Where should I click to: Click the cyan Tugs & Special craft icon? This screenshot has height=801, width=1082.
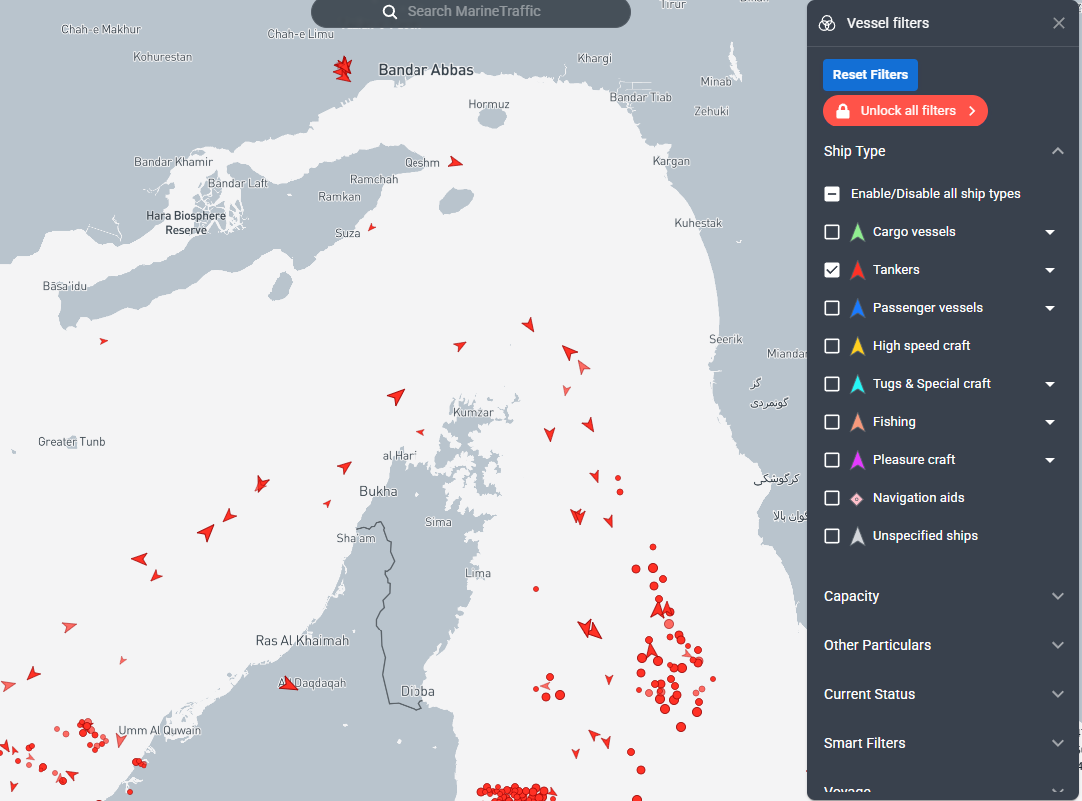coord(857,384)
